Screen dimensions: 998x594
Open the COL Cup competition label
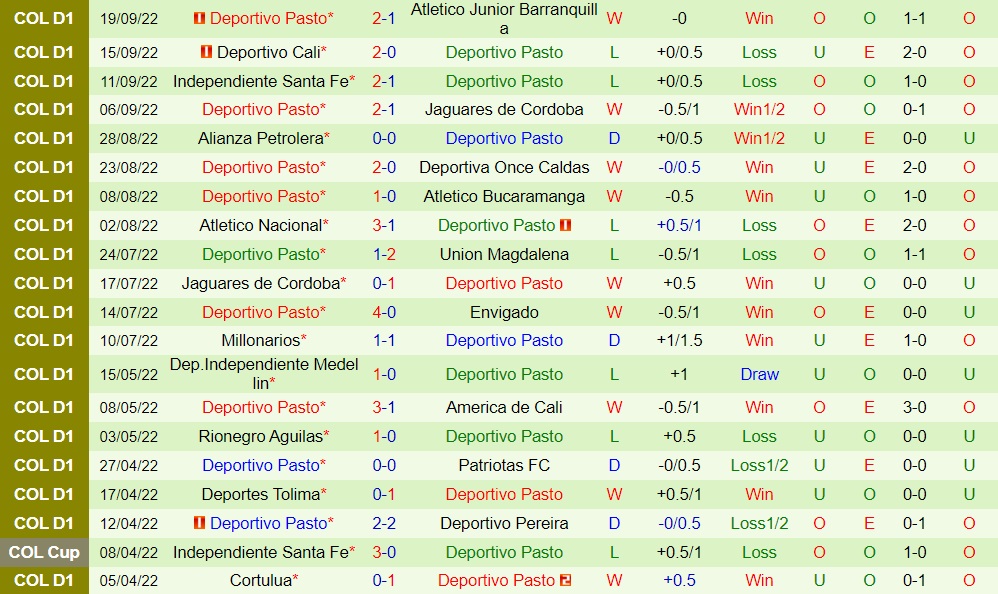[44, 552]
